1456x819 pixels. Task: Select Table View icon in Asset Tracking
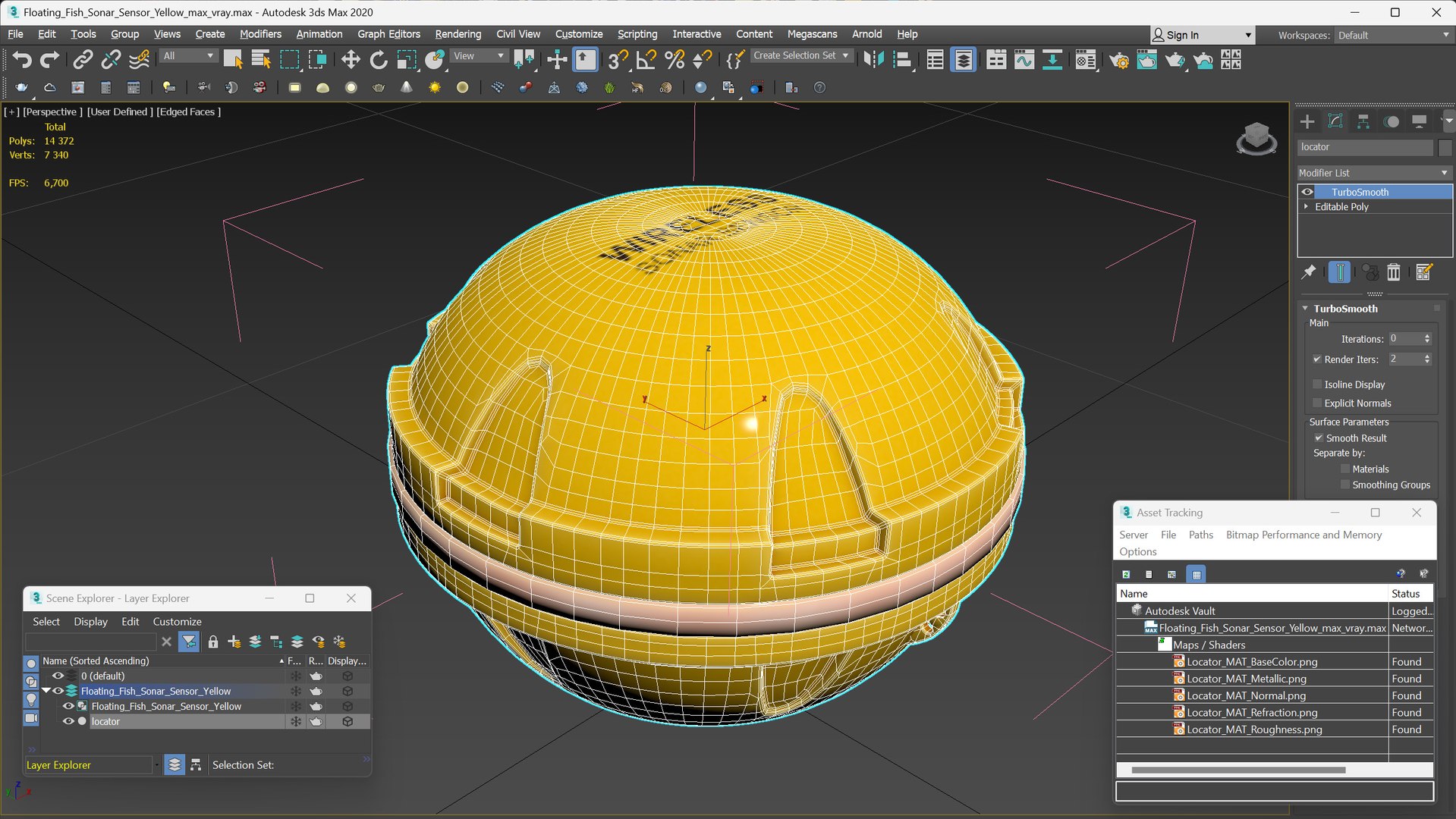(1197, 574)
